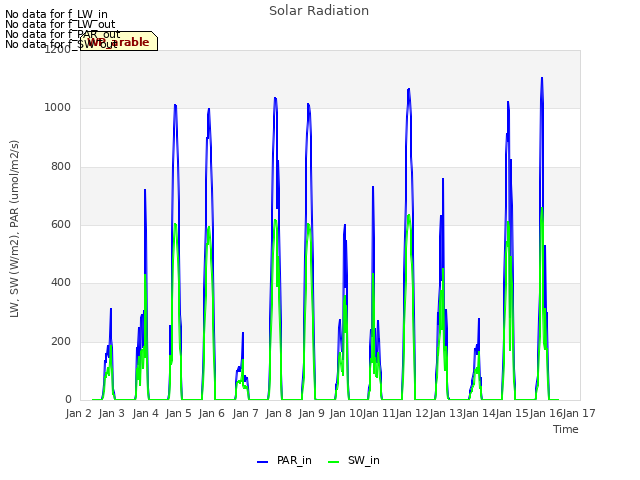
Task: Click the blue PAR_in legend swatch
Action: click(x=262, y=462)
